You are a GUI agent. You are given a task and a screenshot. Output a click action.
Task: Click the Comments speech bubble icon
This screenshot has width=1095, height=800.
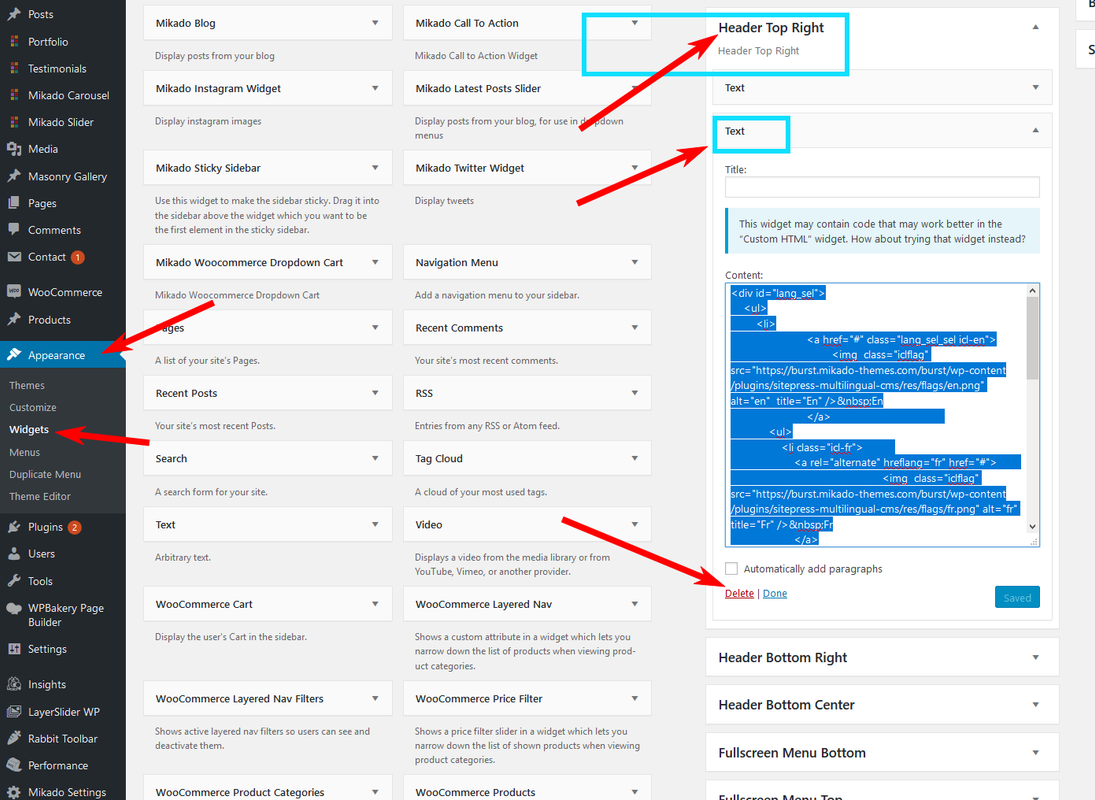click(14, 230)
